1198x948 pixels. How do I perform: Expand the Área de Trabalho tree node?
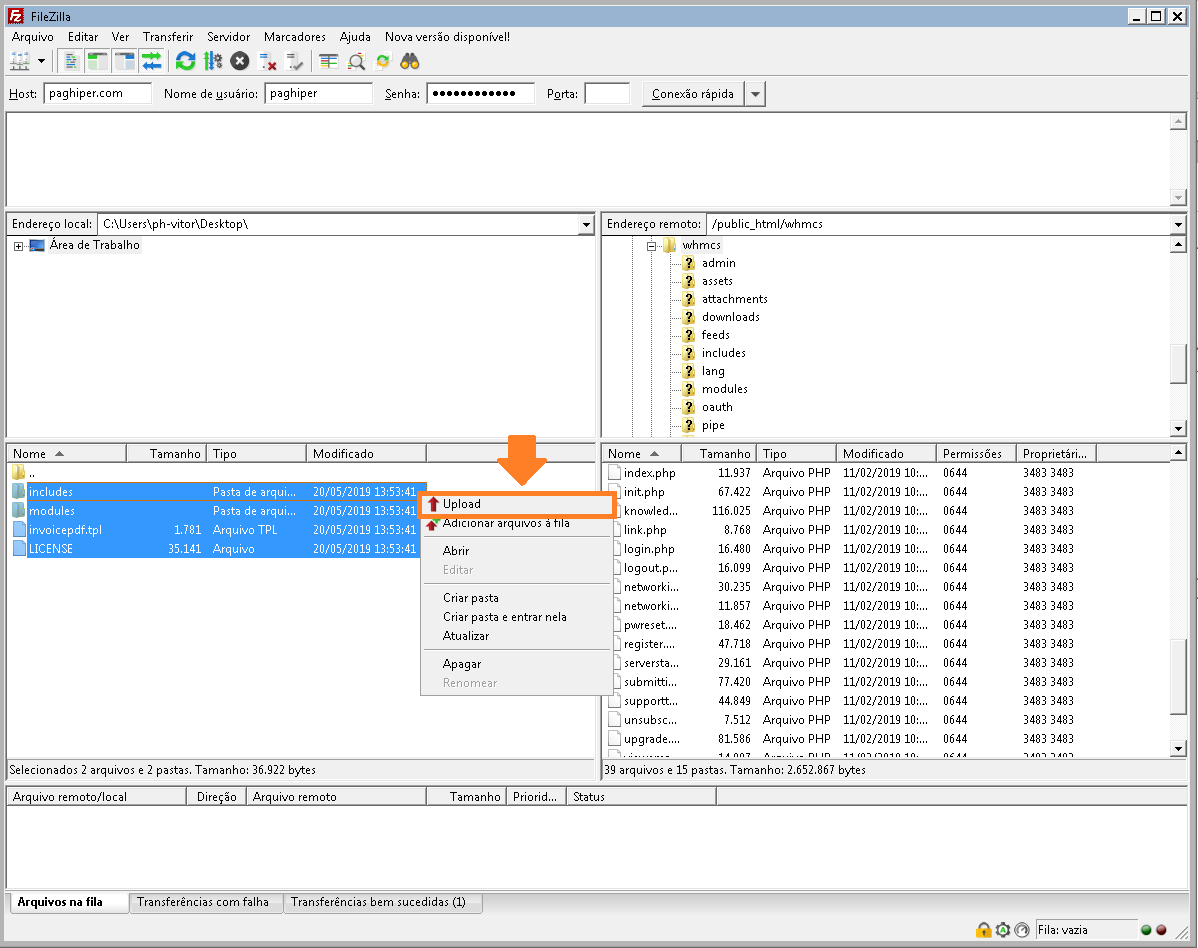(18, 246)
